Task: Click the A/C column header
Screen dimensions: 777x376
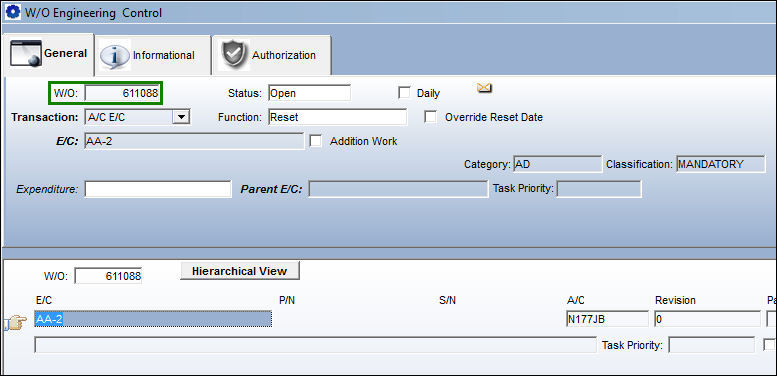Action: (x=575, y=300)
